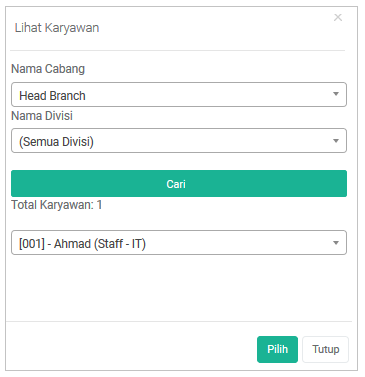Close the Lihat Karyawan dialog with X icon
This screenshot has width=365, height=377.
click(338, 18)
